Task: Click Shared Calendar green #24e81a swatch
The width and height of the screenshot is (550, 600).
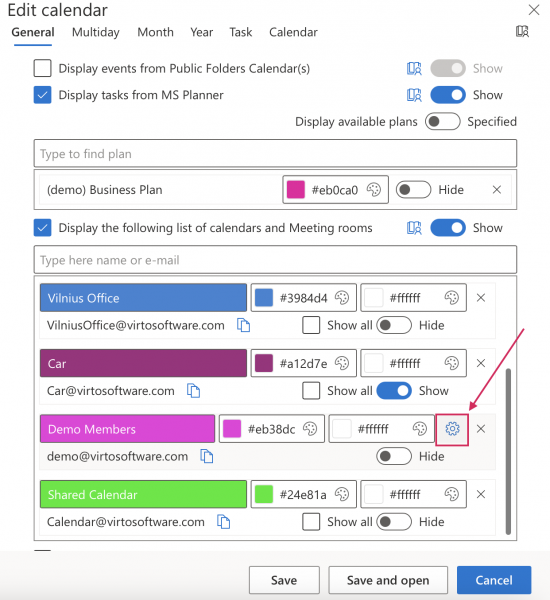Action: tap(264, 494)
